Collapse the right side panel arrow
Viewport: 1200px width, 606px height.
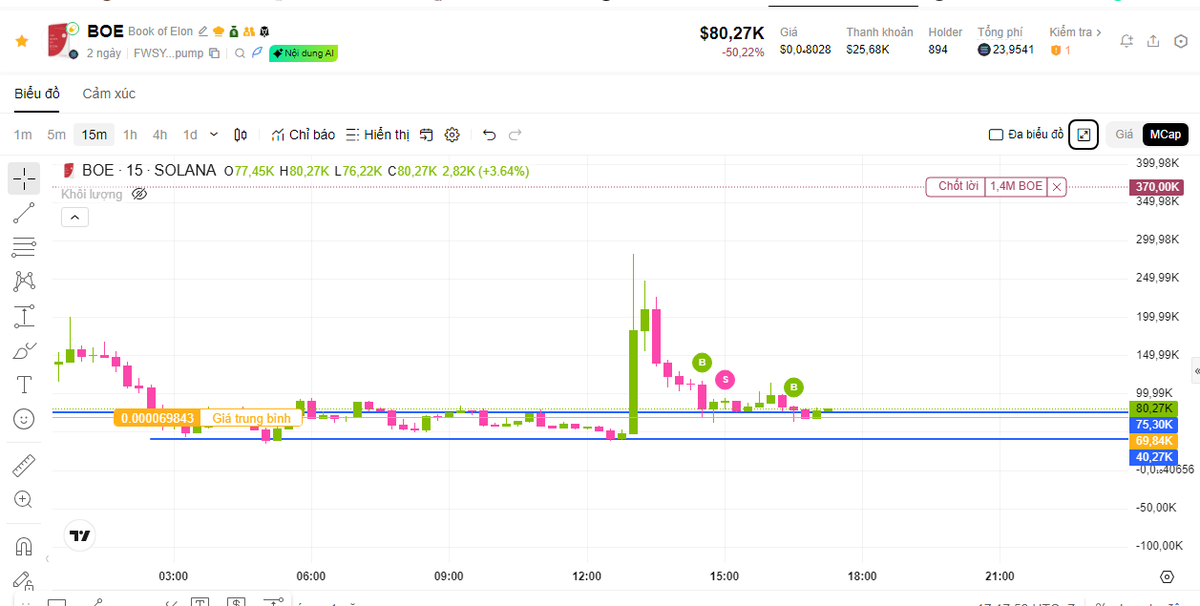click(x=1196, y=370)
